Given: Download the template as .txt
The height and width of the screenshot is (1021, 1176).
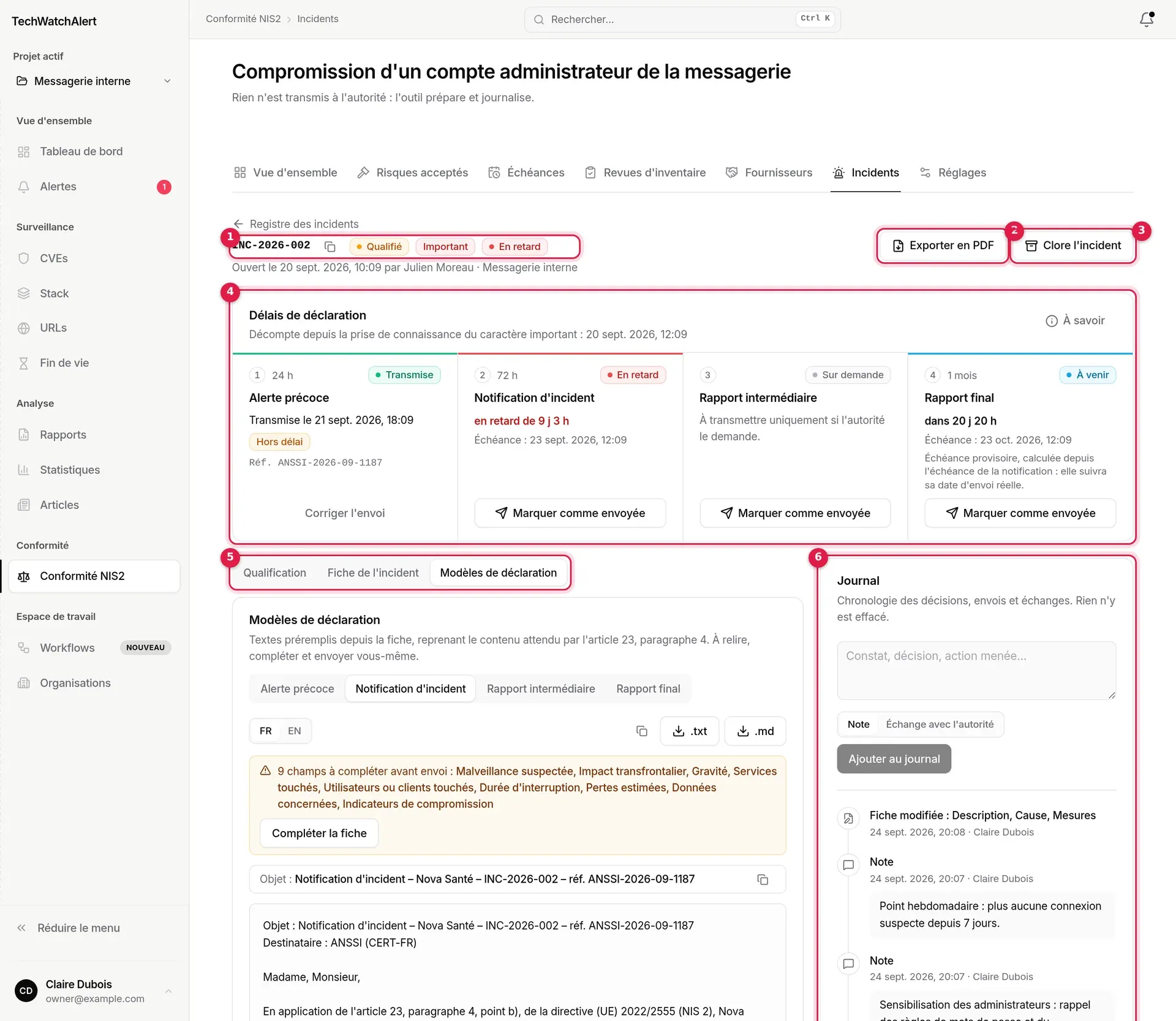Looking at the screenshot, I should coord(690,731).
